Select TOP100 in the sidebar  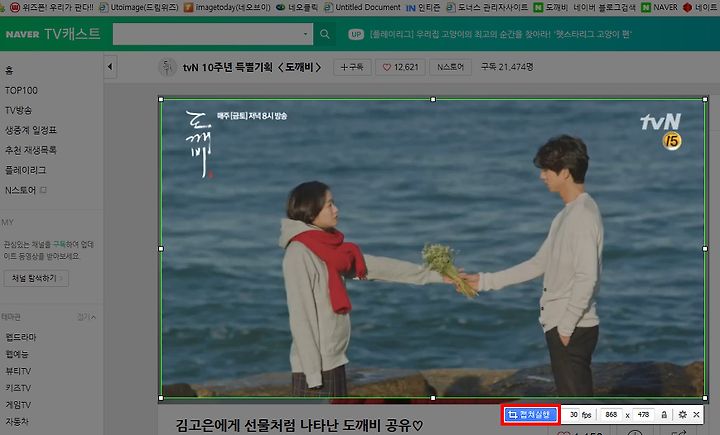pos(21,90)
